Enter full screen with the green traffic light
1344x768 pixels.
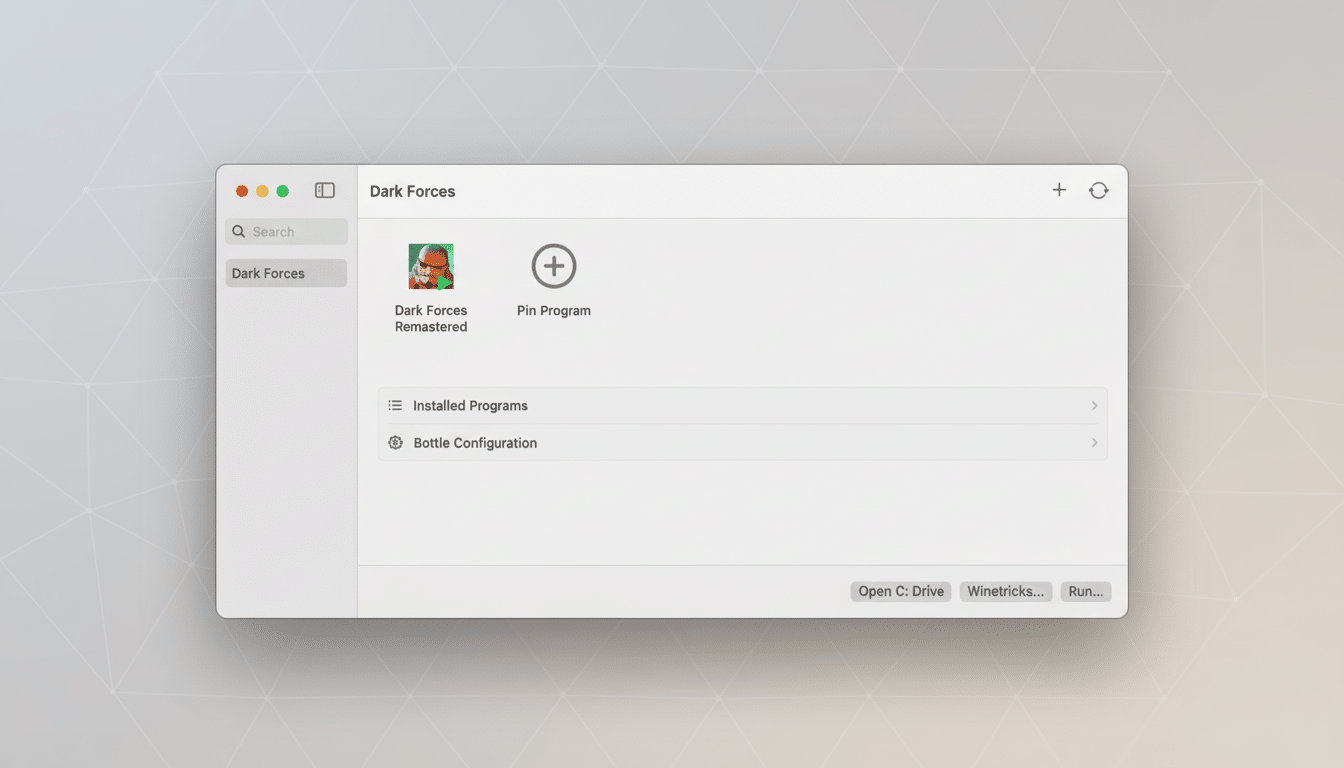tap(282, 190)
